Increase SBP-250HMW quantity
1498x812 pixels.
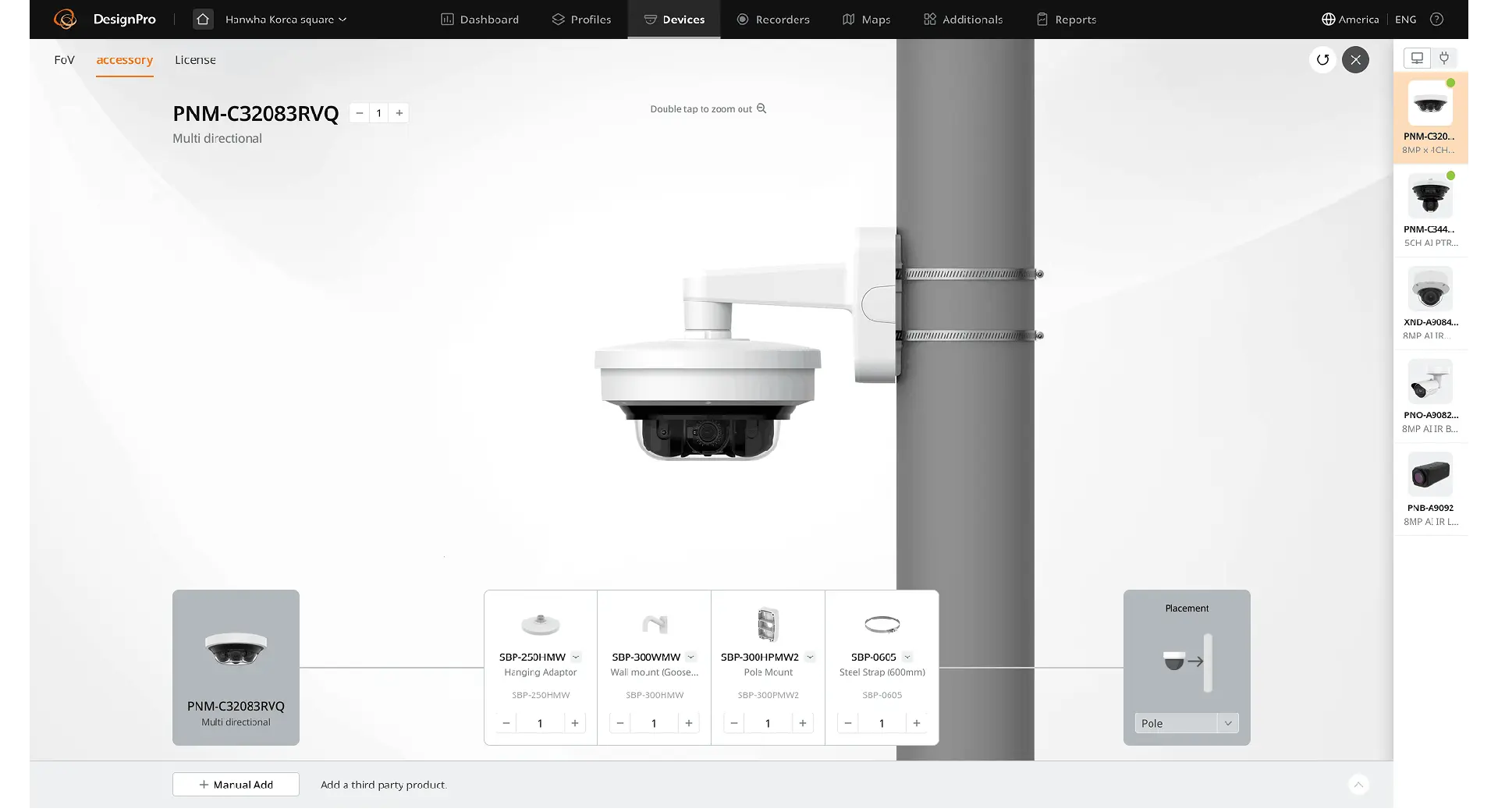(575, 723)
